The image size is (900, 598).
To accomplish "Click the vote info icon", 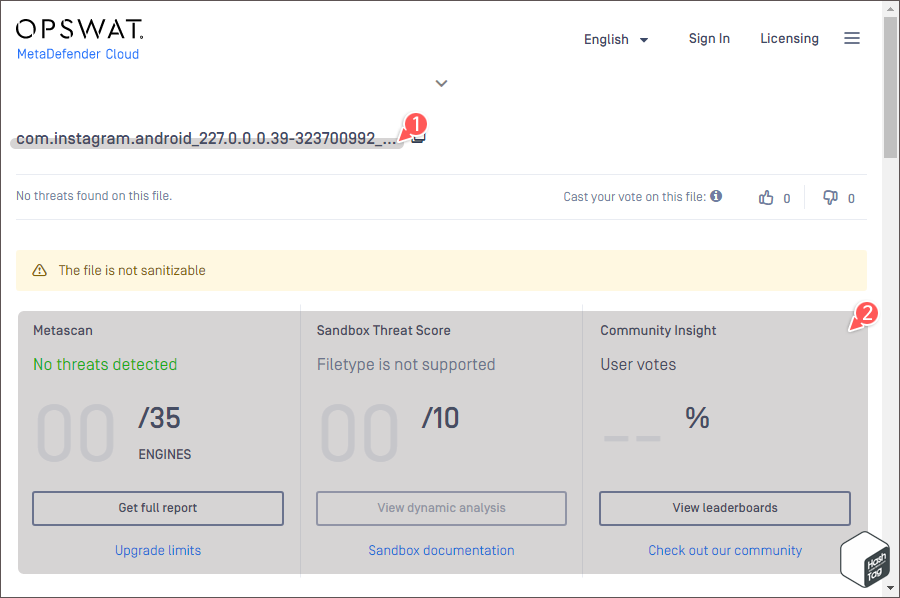I will [716, 196].
